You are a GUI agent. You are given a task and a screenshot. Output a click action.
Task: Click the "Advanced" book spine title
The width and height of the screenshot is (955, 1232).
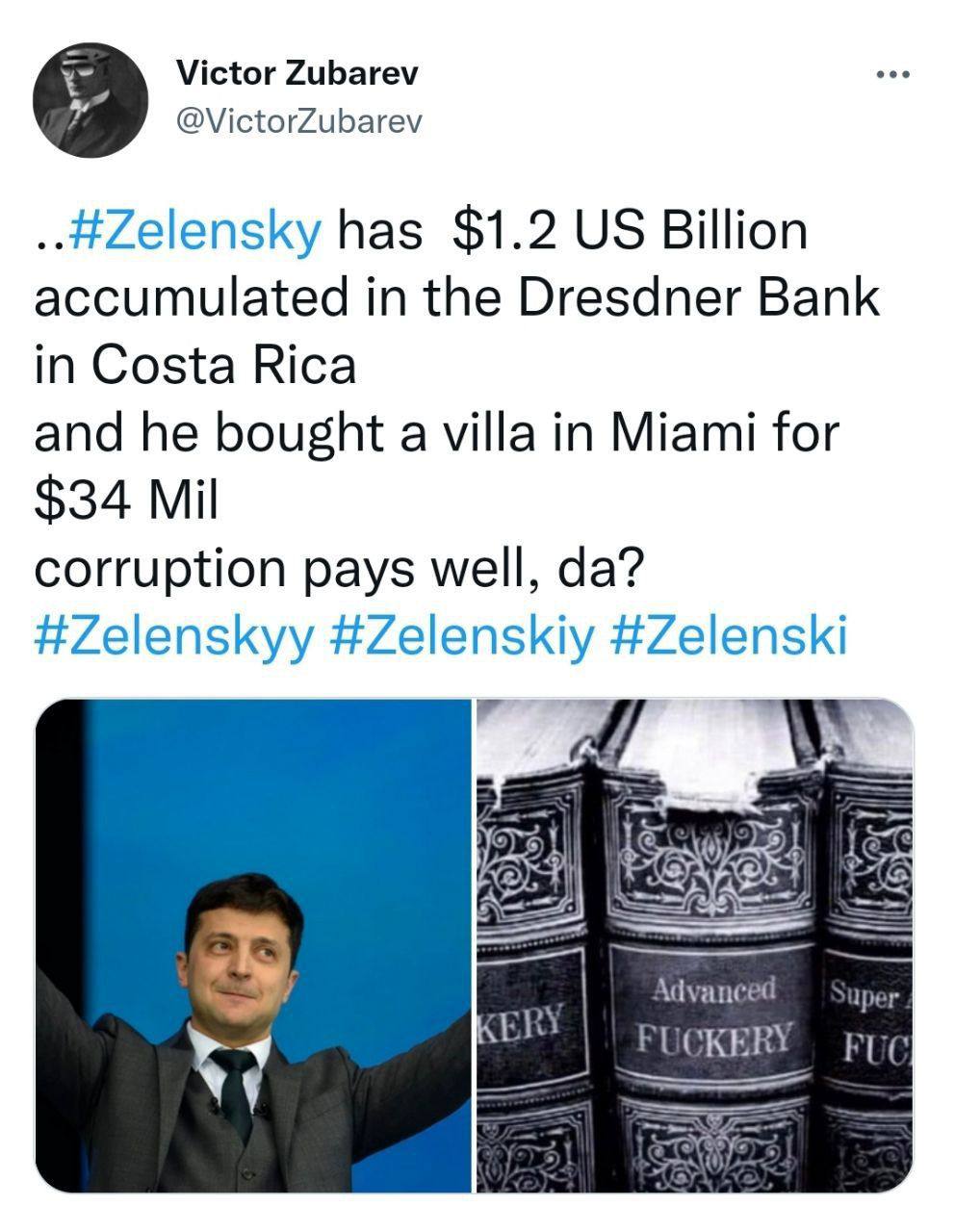point(713,988)
